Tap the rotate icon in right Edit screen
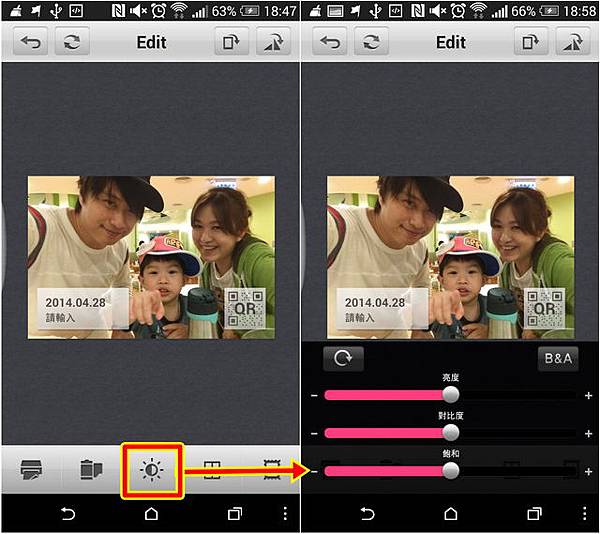Viewport: 600px width, 534px height. coord(531,42)
